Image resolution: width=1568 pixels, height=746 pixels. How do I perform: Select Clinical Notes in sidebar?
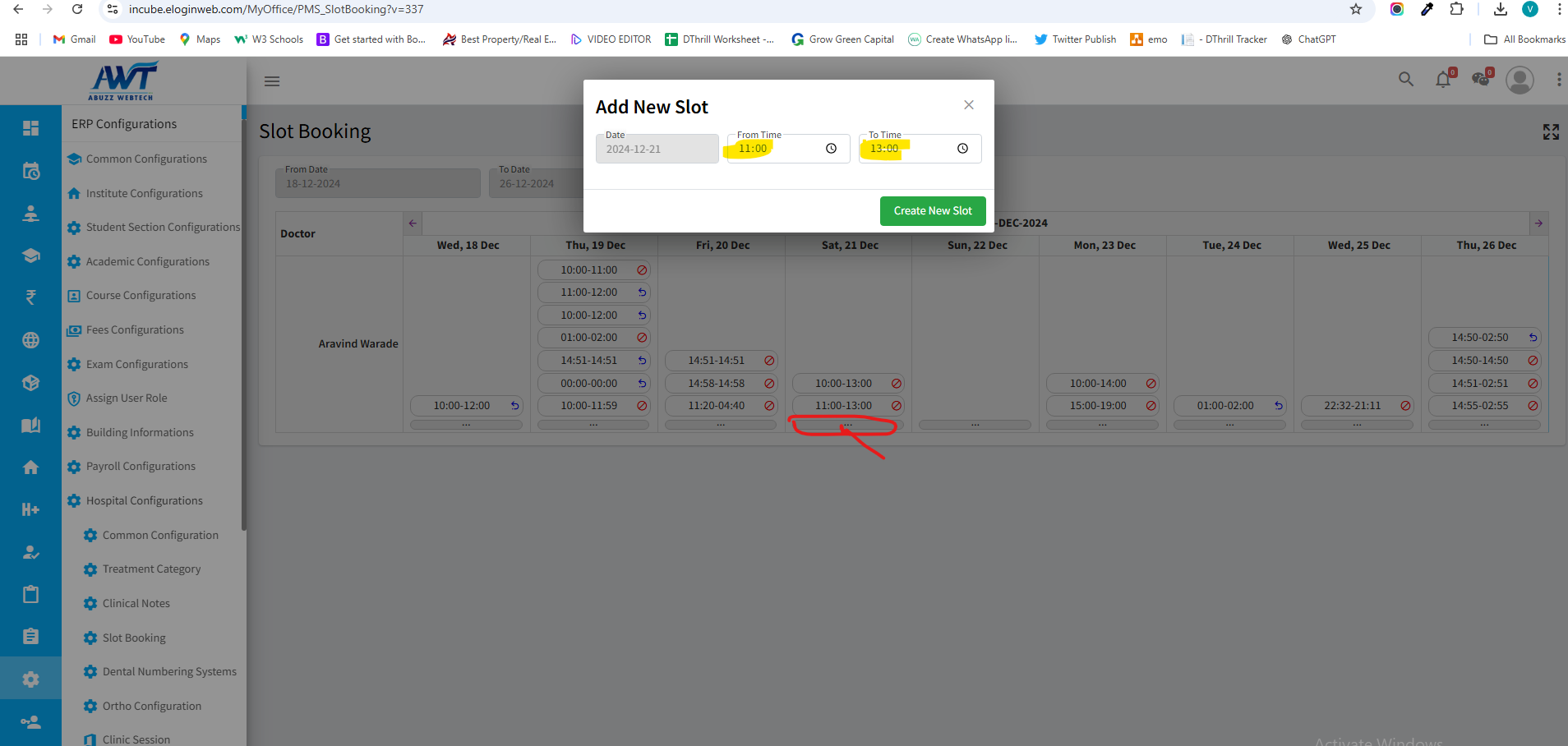(136, 603)
